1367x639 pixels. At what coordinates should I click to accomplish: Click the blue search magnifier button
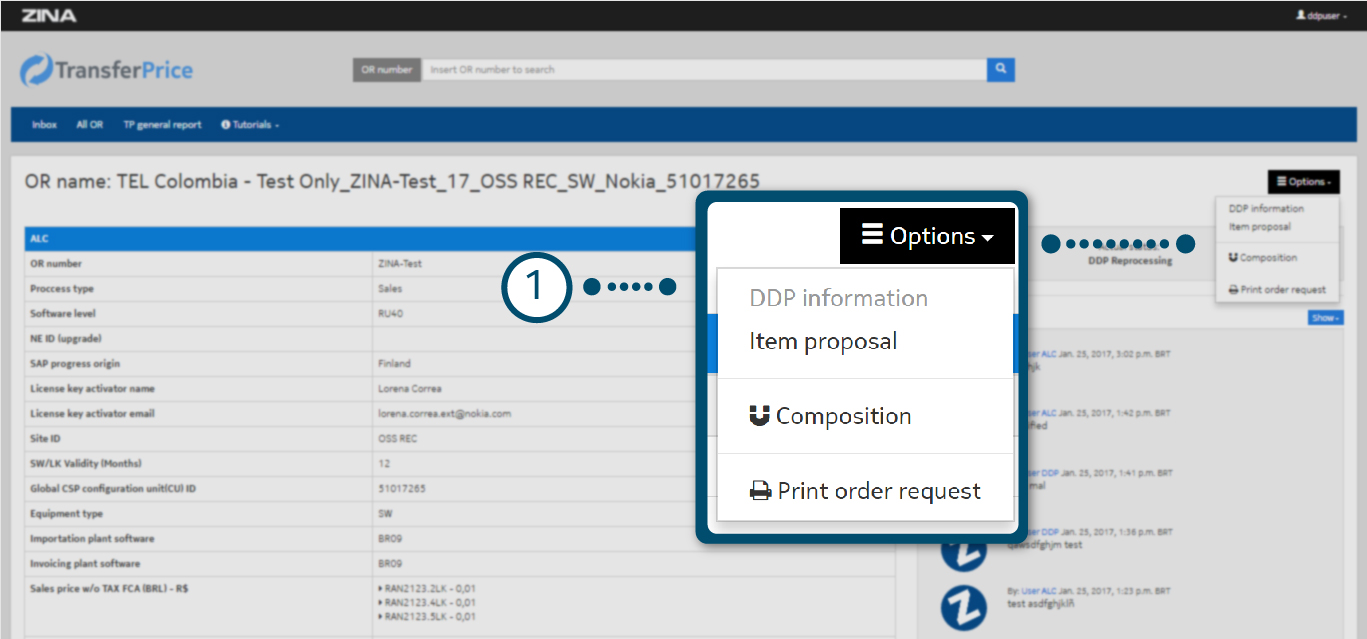[x=1000, y=70]
